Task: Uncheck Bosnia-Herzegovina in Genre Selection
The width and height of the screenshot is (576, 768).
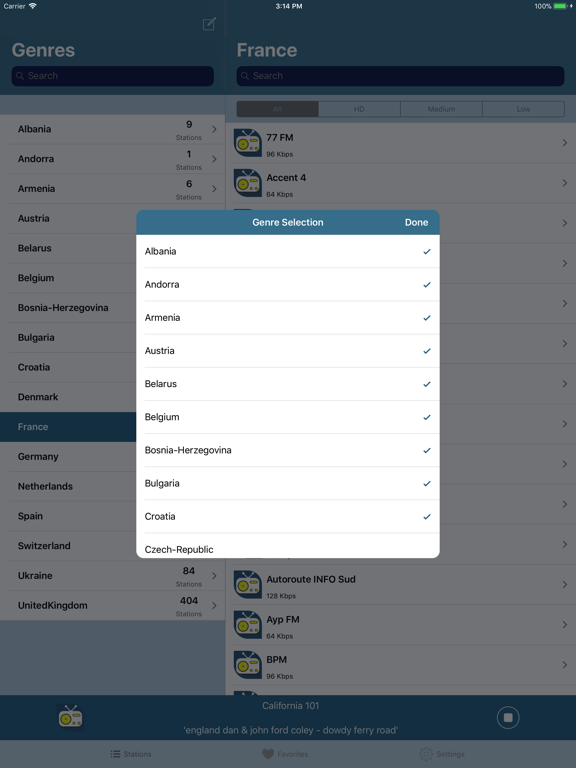Action: (427, 450)
